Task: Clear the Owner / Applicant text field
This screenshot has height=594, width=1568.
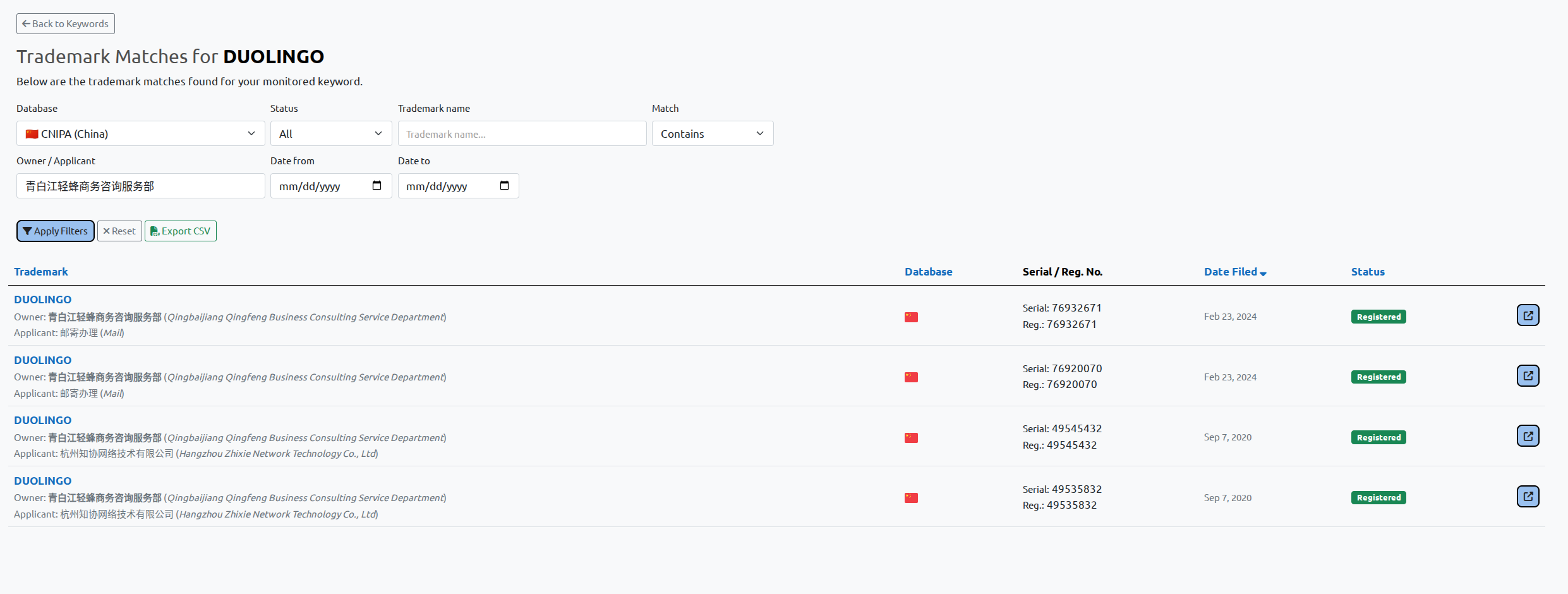Action: (140, 186)
